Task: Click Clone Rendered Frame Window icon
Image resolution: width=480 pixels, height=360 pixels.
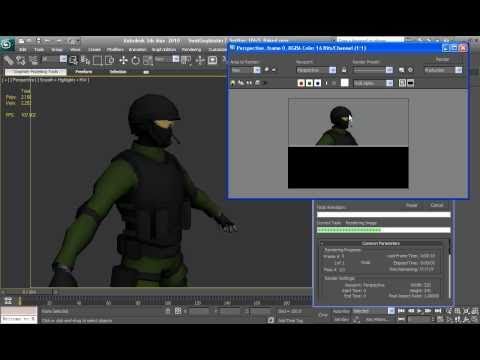Action: 249,83
